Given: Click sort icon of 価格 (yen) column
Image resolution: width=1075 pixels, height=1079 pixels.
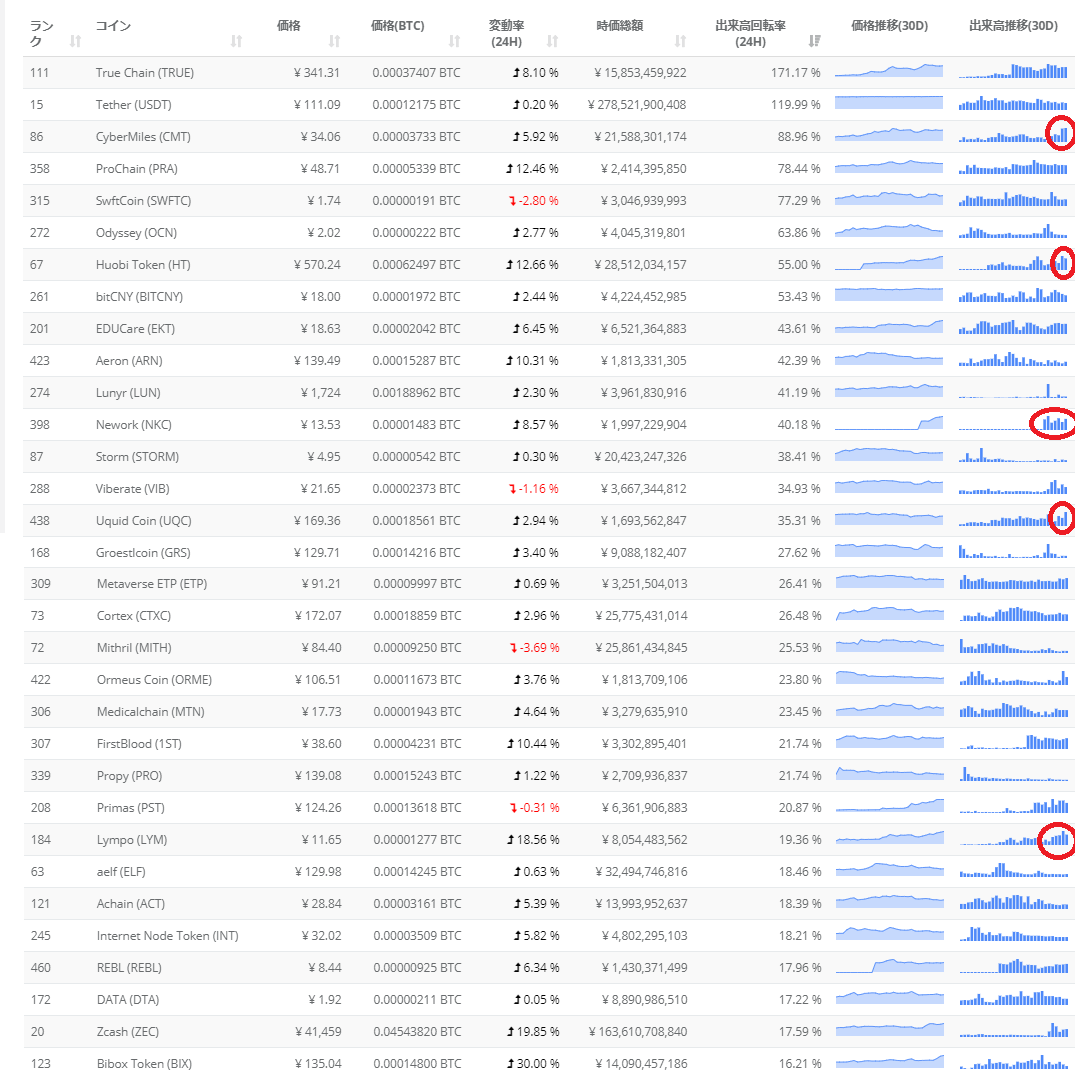Looking at the screenshot, I should pos(334,41).
